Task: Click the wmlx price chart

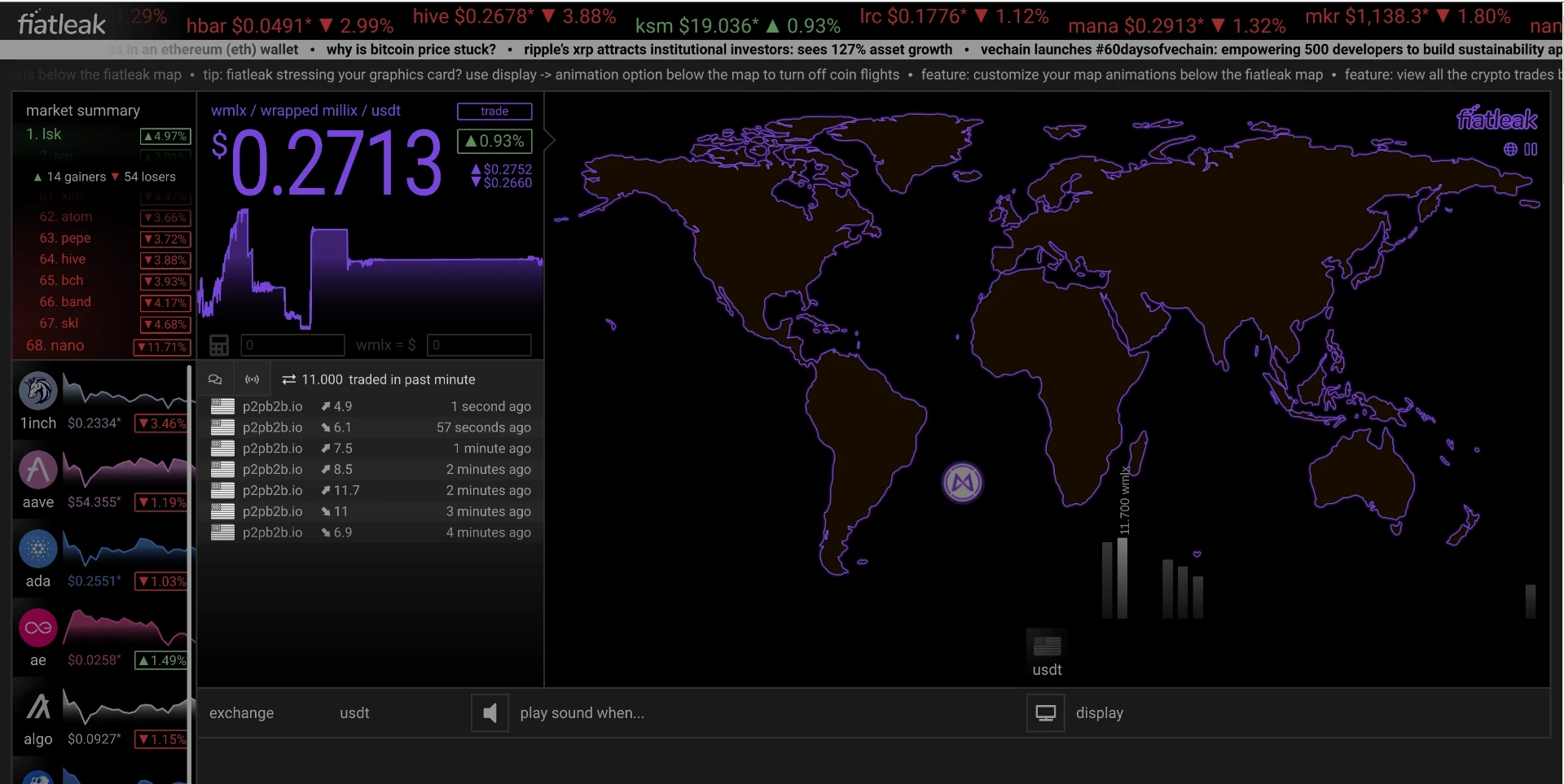Action: (370, 269)
